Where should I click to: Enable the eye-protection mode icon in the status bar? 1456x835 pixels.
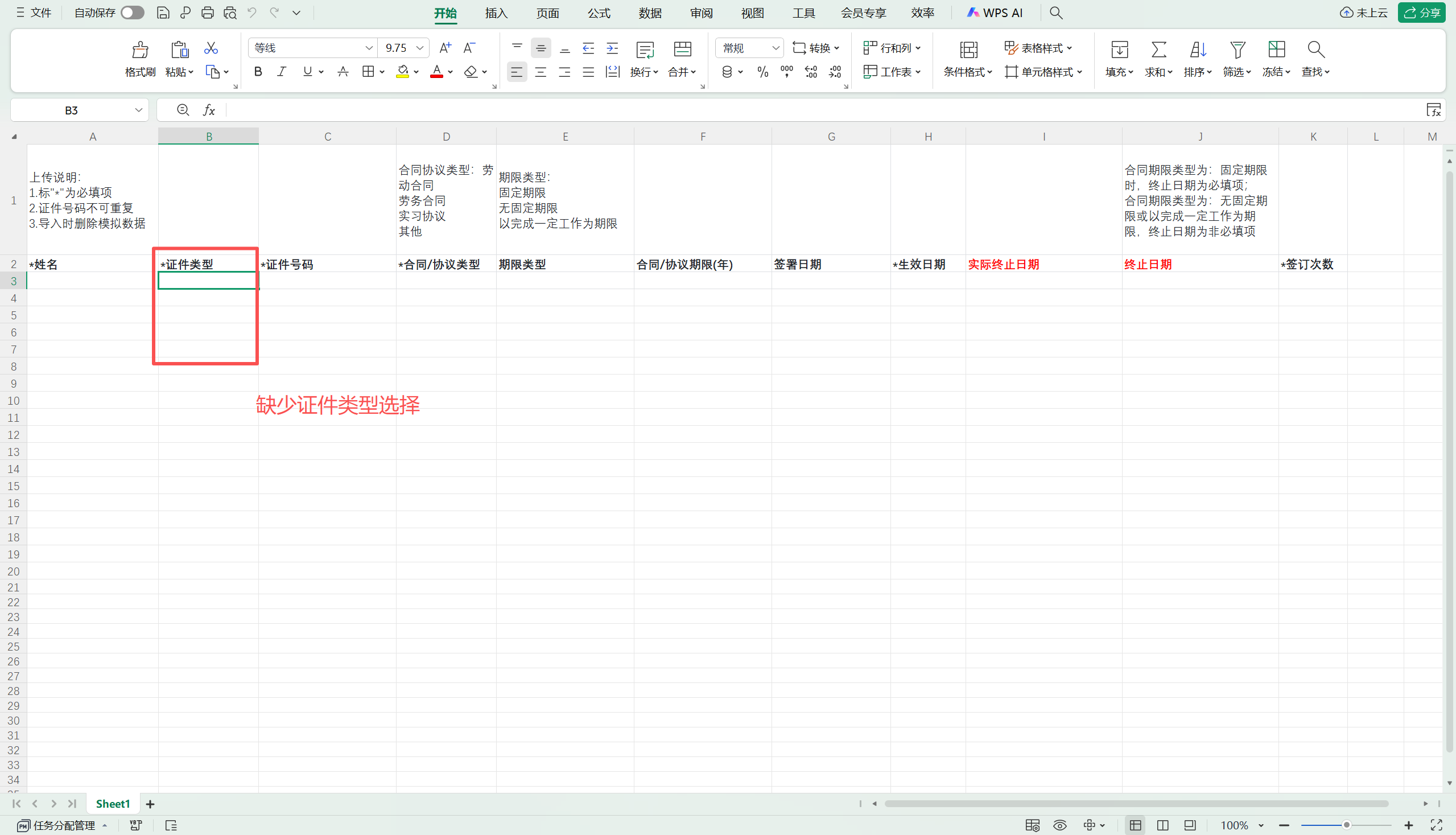point(1059,825)
